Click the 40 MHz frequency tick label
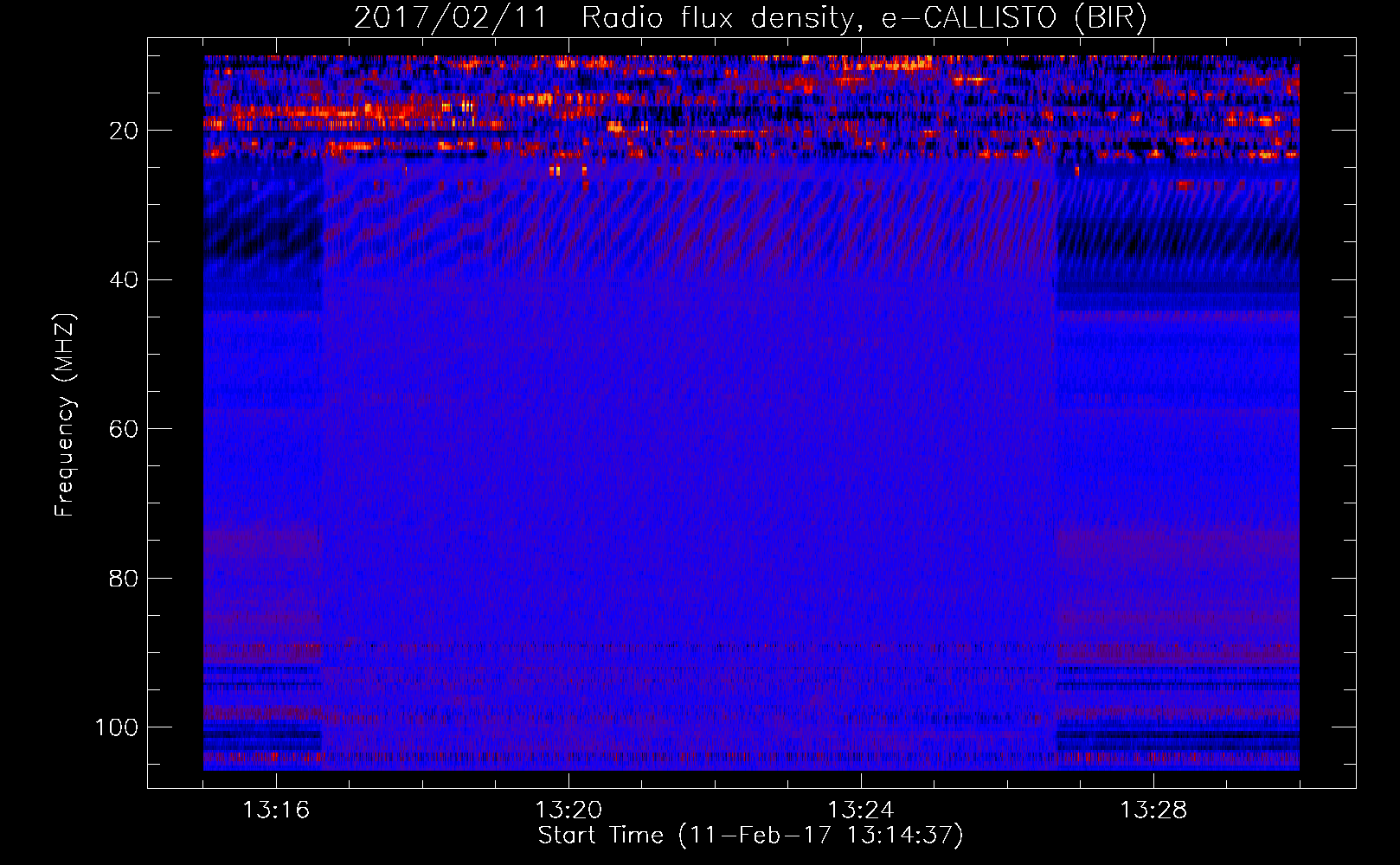Image resolution: width=1400 pixels, height=865 pixels. point(124,280)
